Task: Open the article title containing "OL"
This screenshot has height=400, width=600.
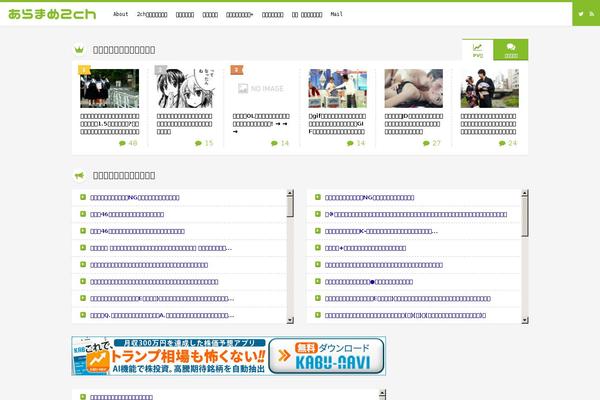Action: pos(261,124)
